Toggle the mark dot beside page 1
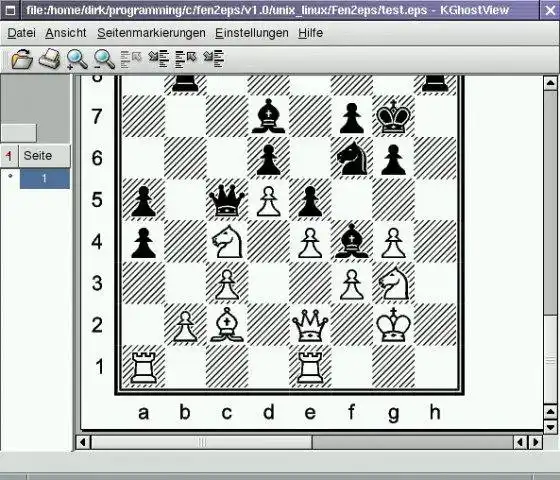 pyautogui.click(x=10, y=176)
